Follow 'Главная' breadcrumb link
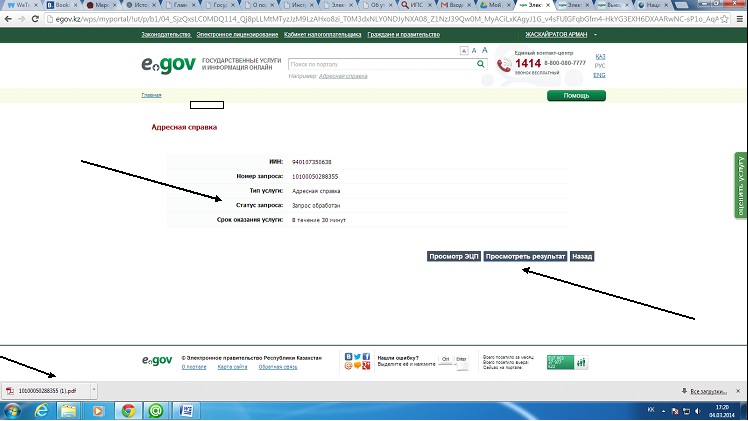The height and width of the screenshot is (421, 748). (x=151, y=95)
